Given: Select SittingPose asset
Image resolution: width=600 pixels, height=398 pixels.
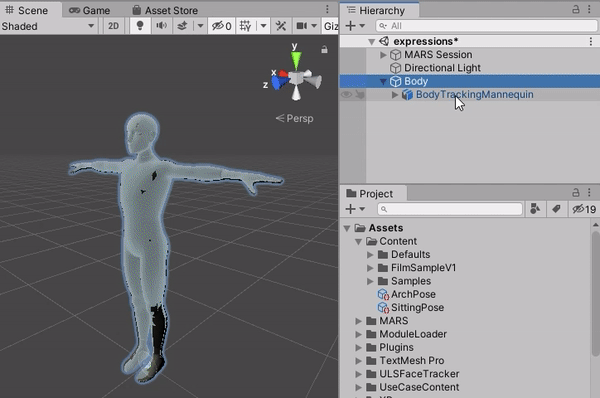Looking at the screenshot, I should pos(417,307).
